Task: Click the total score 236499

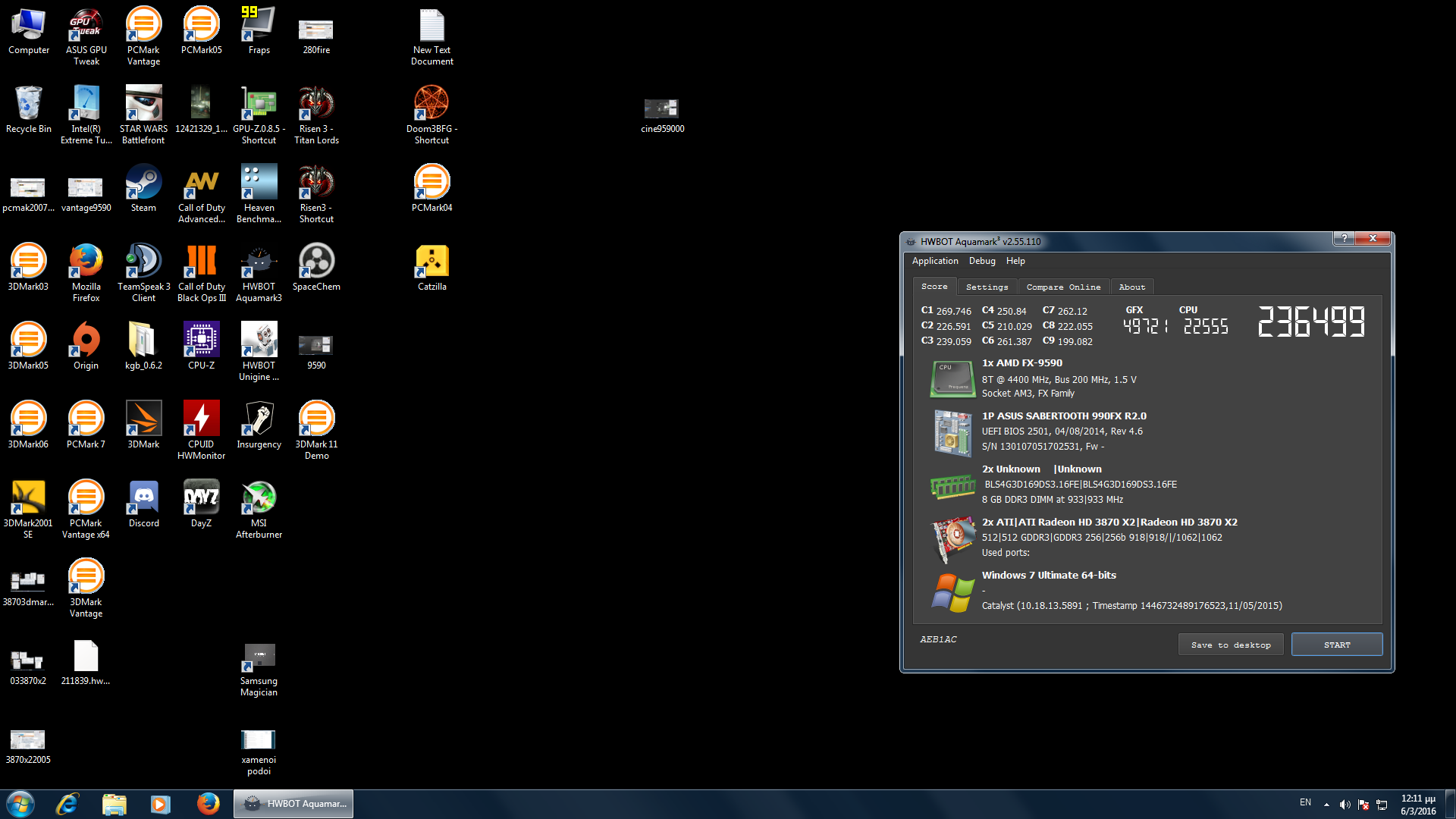Action: coord(1311,322)
